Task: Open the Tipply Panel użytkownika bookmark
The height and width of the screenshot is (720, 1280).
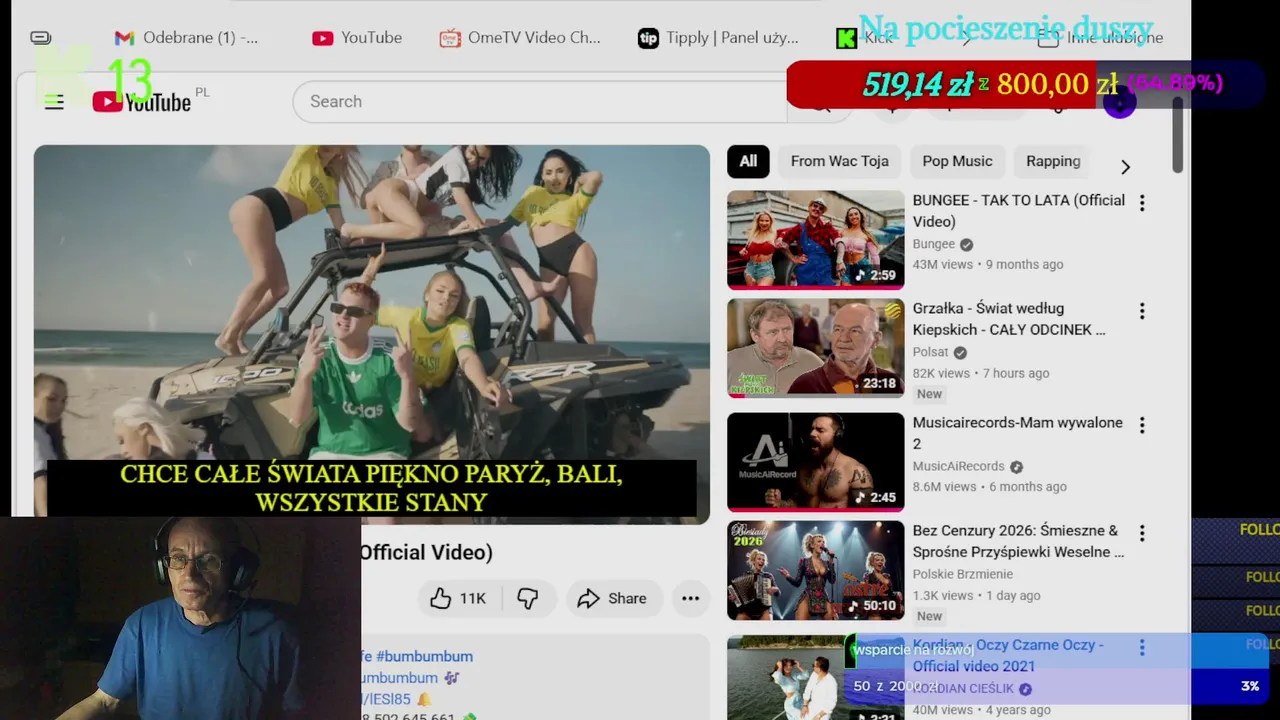Action: coord(718,38)
